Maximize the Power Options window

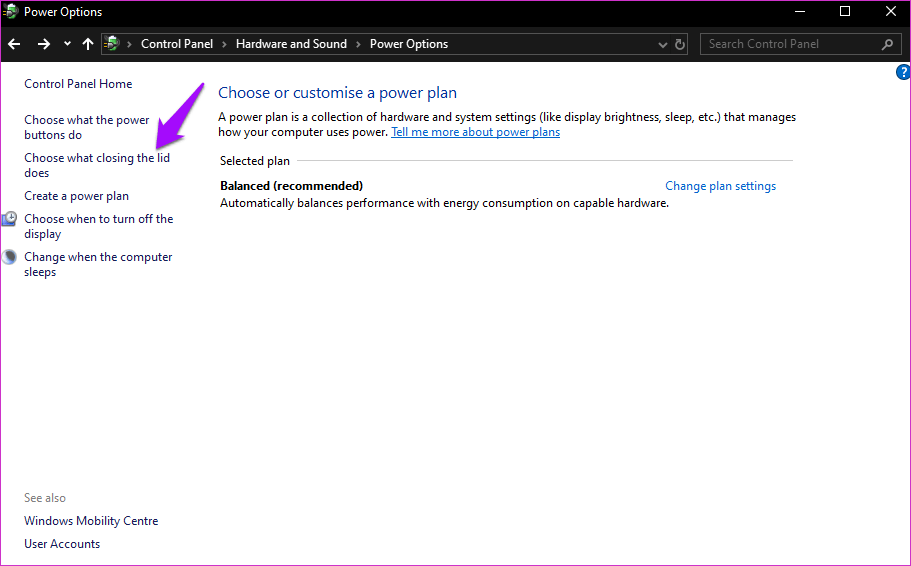[845, 12]
